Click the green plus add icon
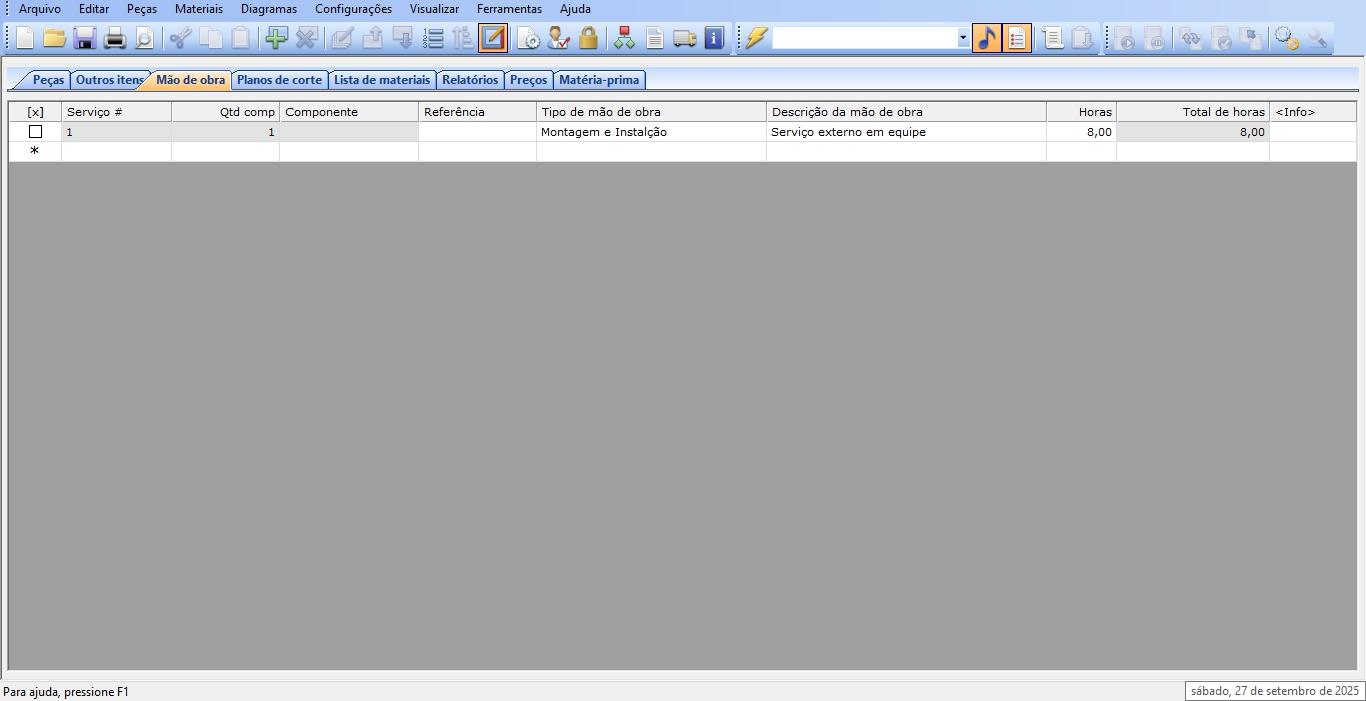This screenshot has width=1366, height=701. (x=276, y=39)
